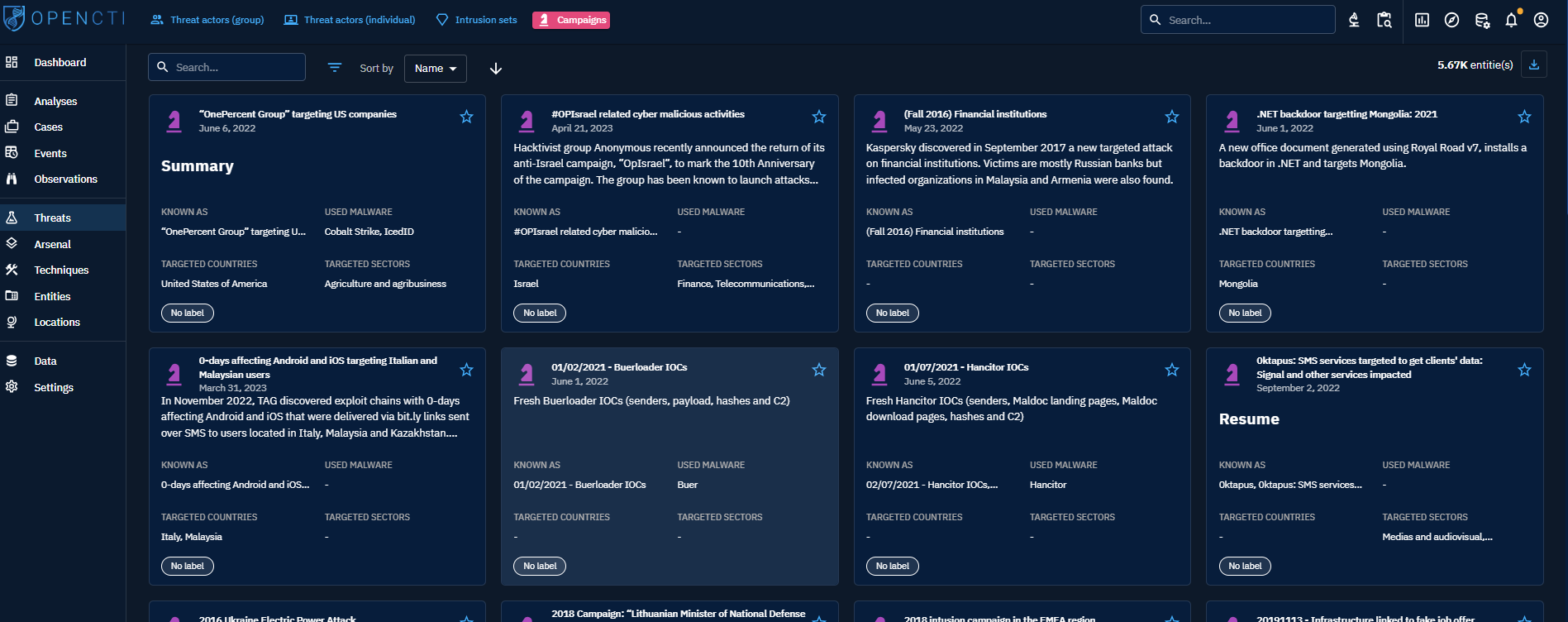Click No label chip on Mongolia backdoor card
The height and width of the screenshot is (622, 1568).
click(x=1244, y=313)
